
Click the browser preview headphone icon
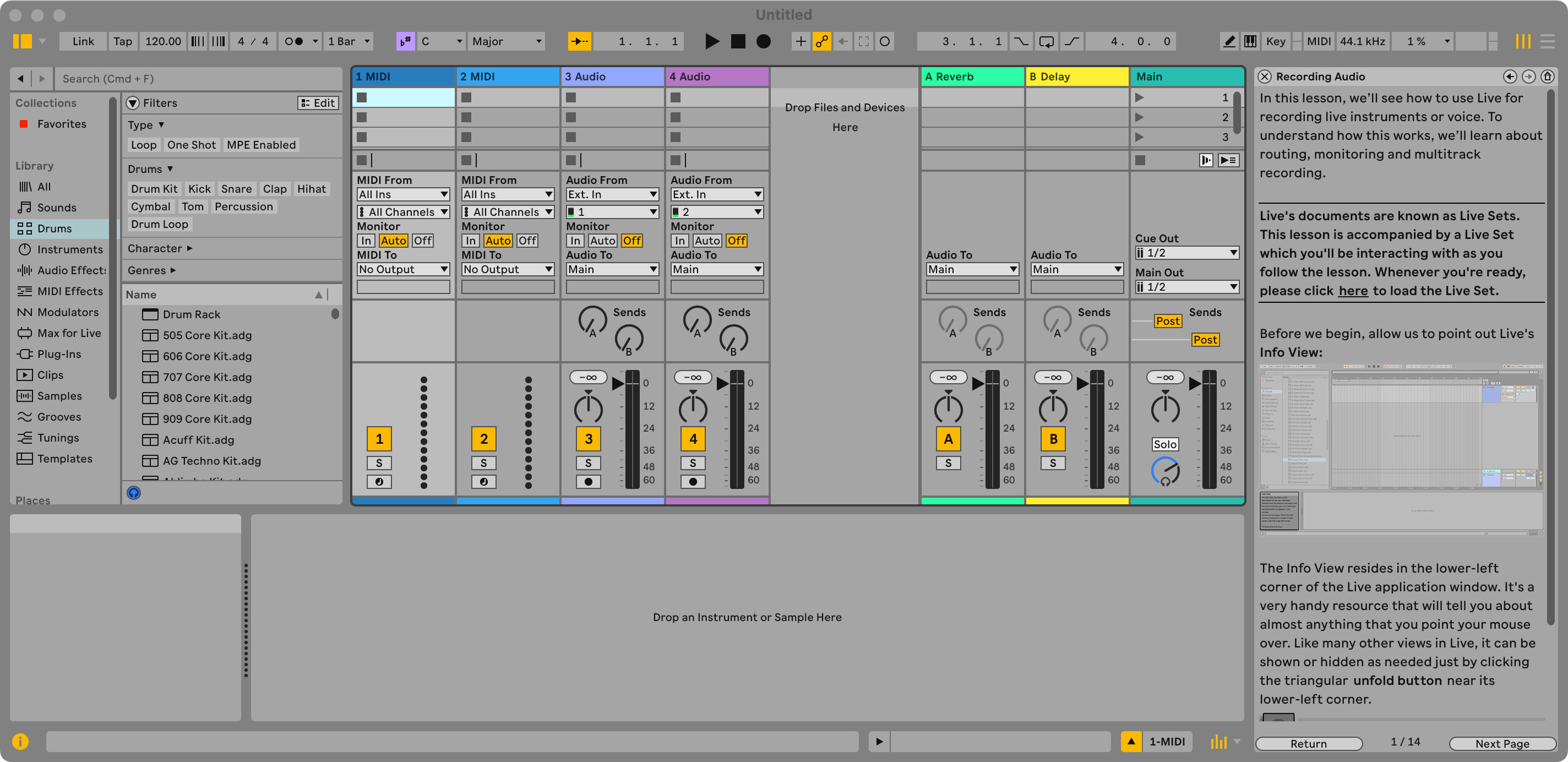click(134, 493)
